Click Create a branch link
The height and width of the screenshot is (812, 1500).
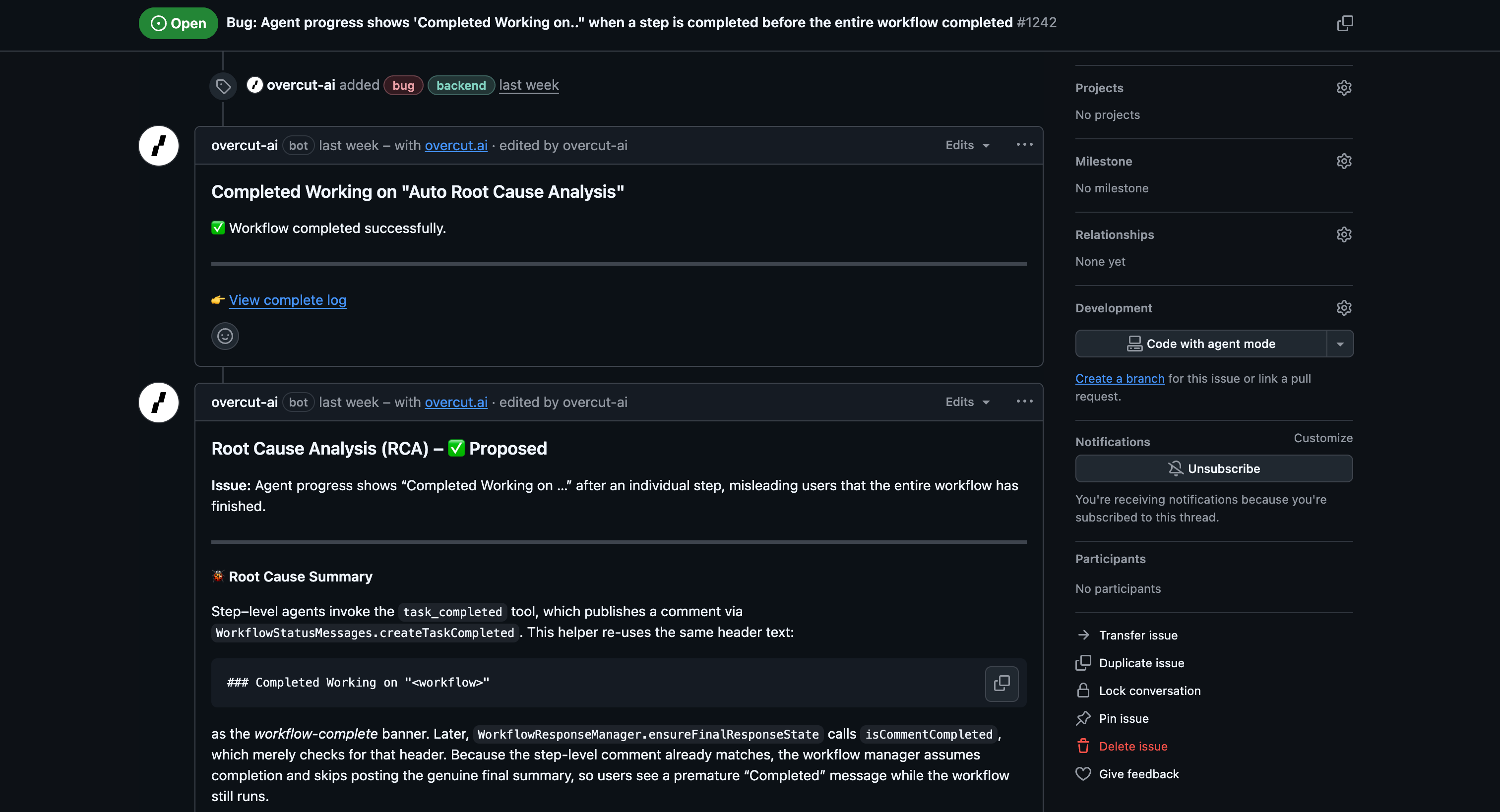[x=1119, y=378]
